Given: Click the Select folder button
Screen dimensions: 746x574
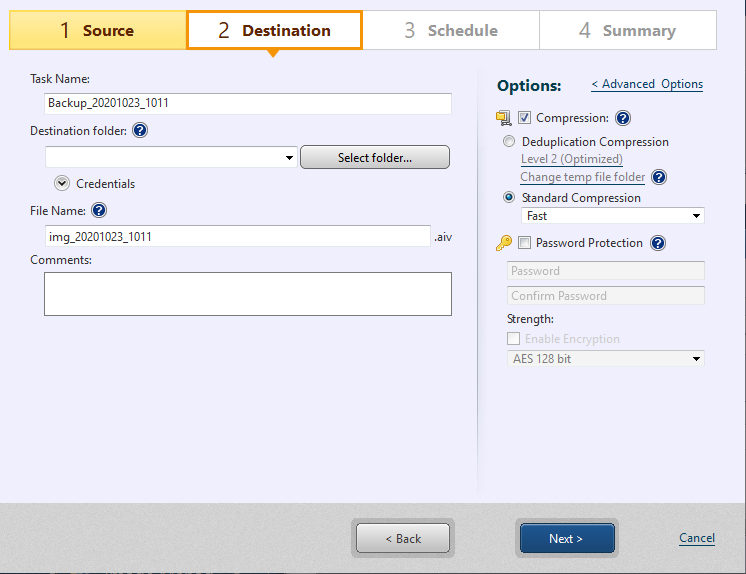Looking at the screenshot, I should 374,157.
